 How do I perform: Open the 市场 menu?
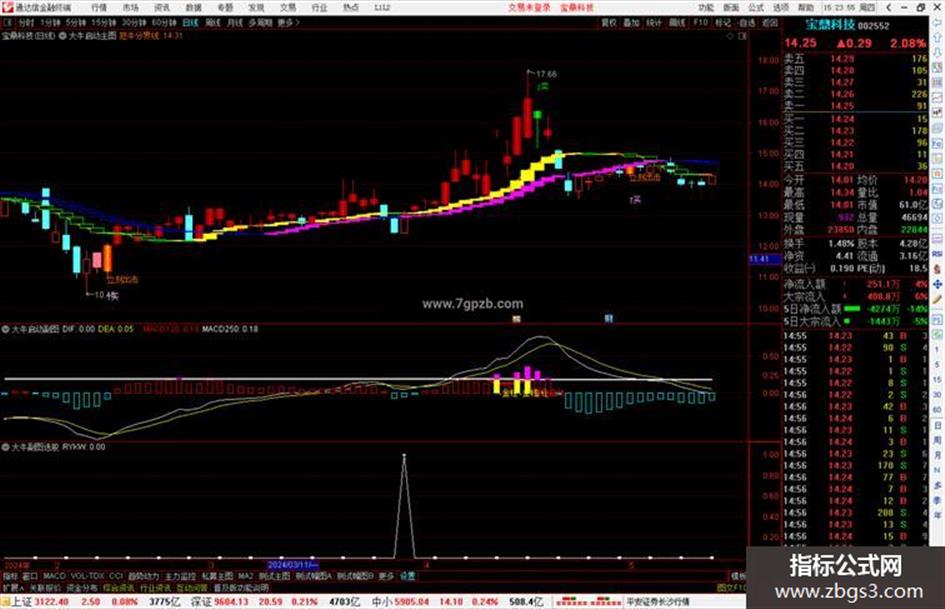(x=130, y=7)
